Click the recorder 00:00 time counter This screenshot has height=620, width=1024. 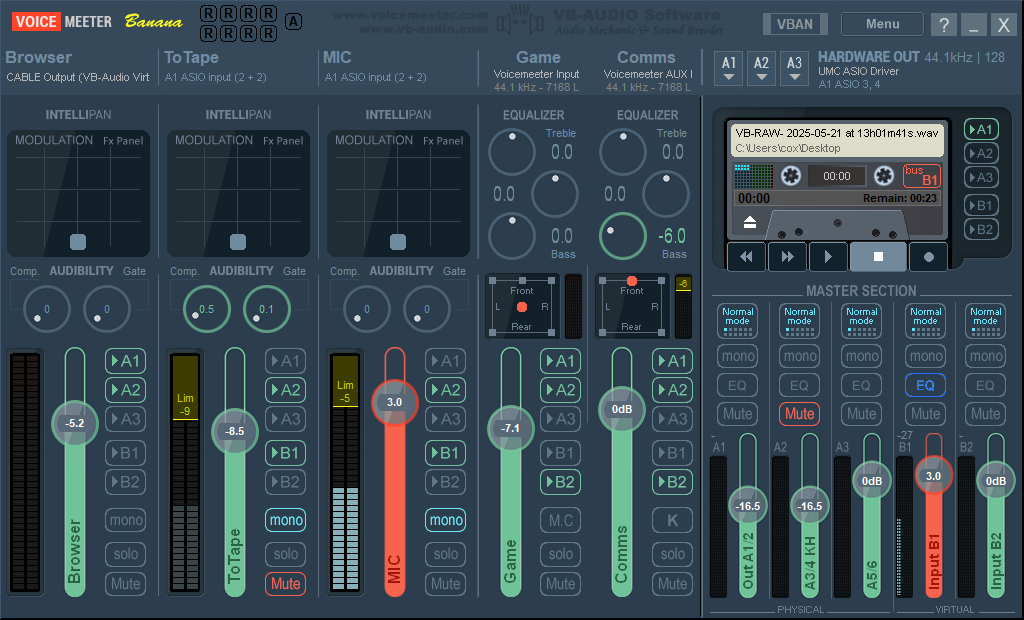click(837, 176)
